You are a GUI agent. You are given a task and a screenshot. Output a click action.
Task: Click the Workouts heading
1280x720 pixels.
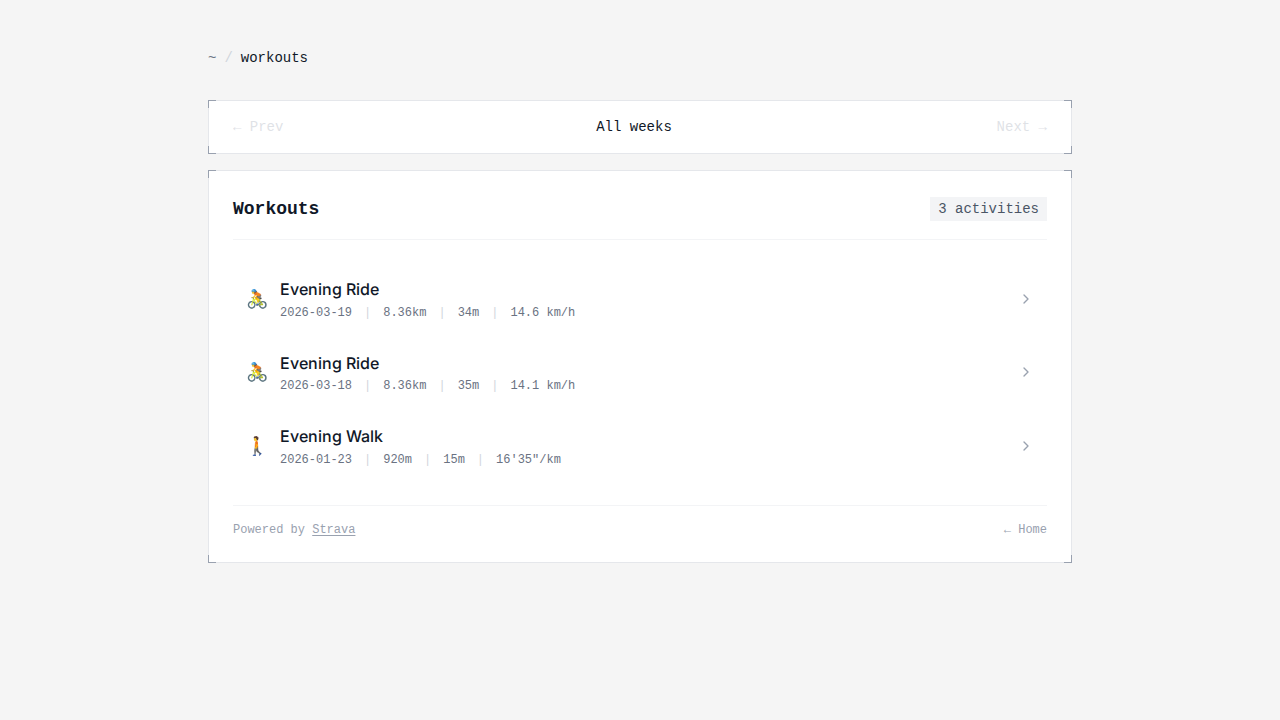pyautogui.click(x=276, y=209)
